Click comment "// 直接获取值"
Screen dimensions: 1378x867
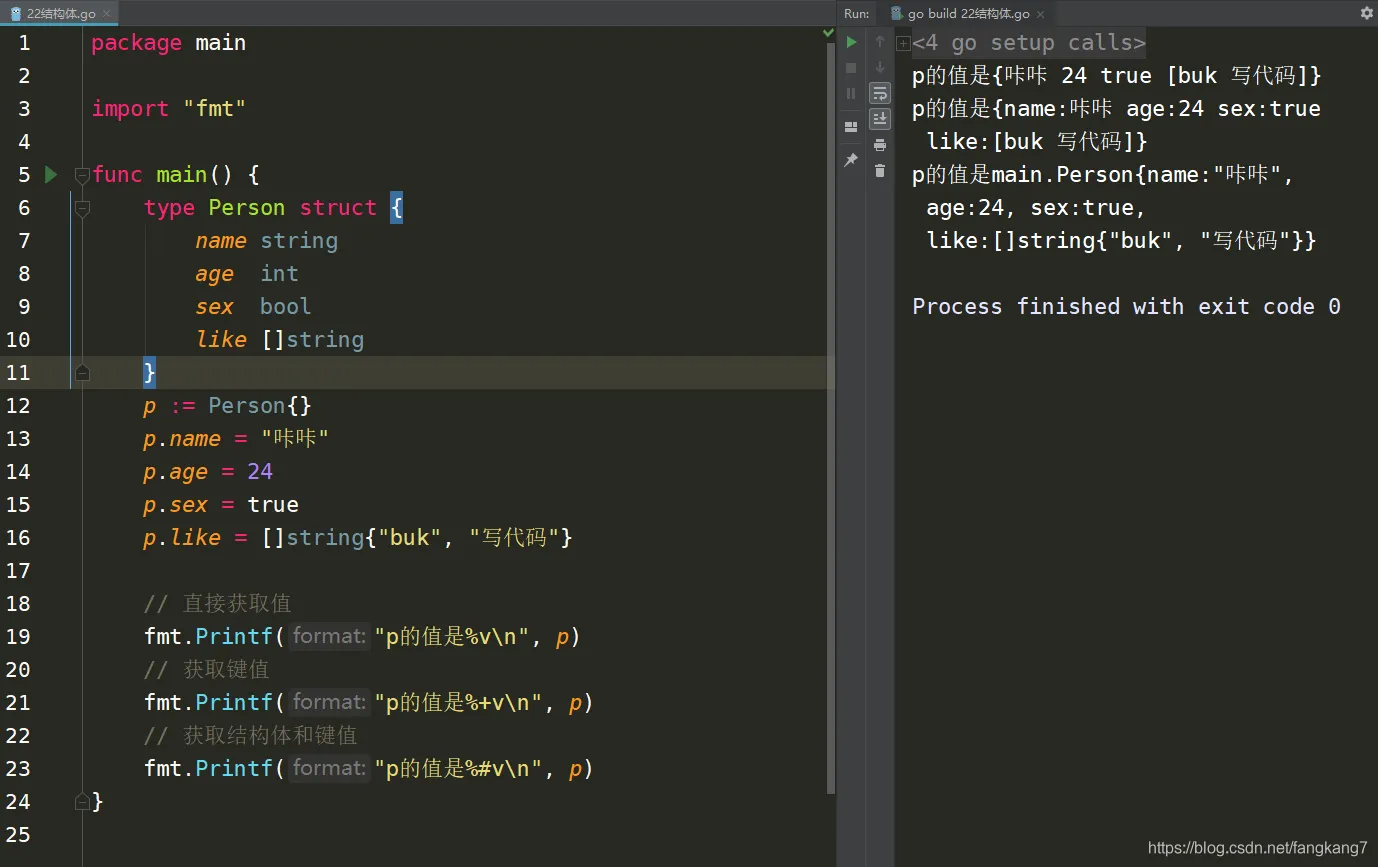[x=218, y=603]
